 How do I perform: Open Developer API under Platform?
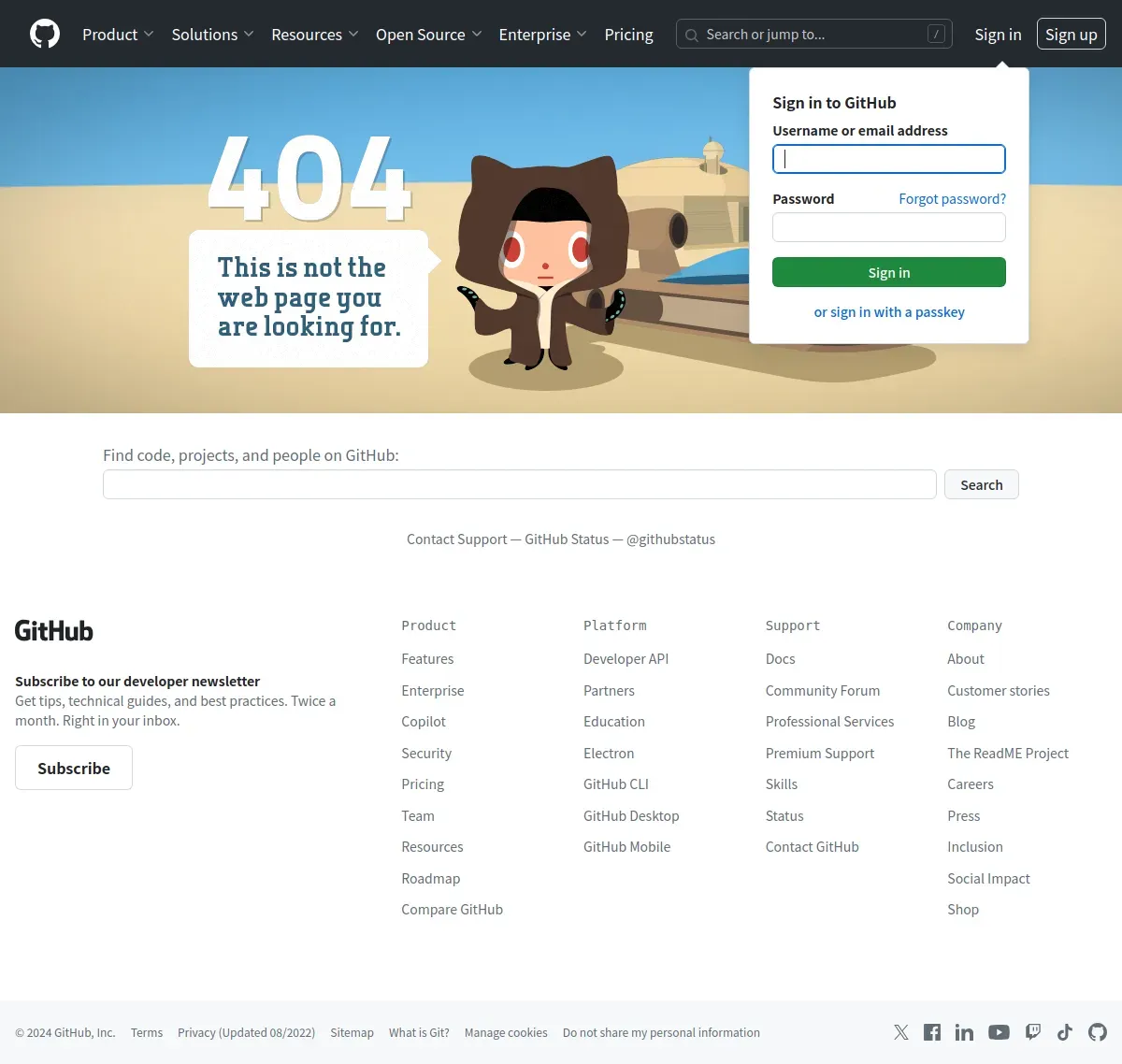pyautogui.click(x=626, y=659)
